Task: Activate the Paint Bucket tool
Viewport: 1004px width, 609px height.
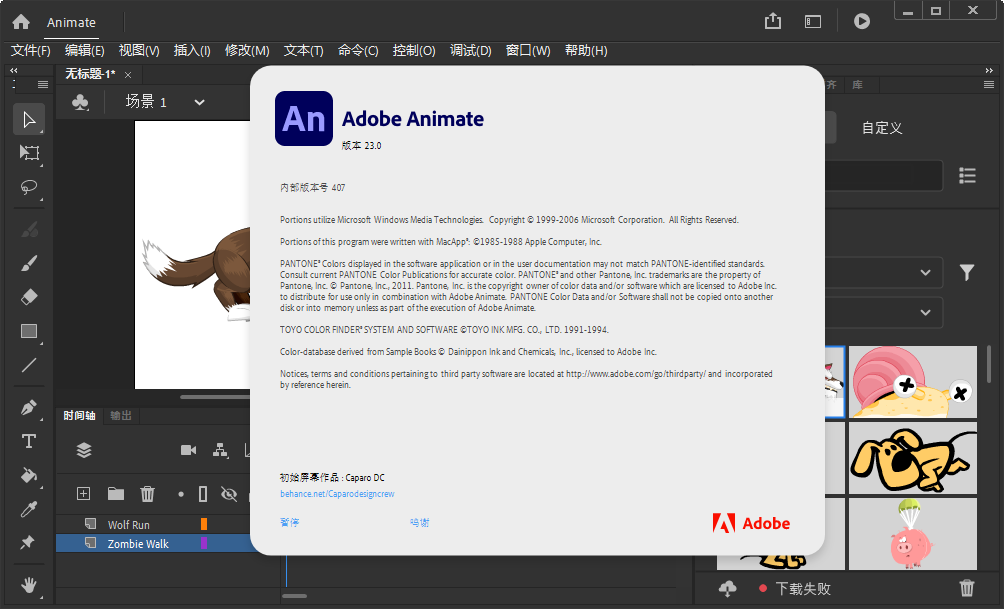Action: (28, 476)
